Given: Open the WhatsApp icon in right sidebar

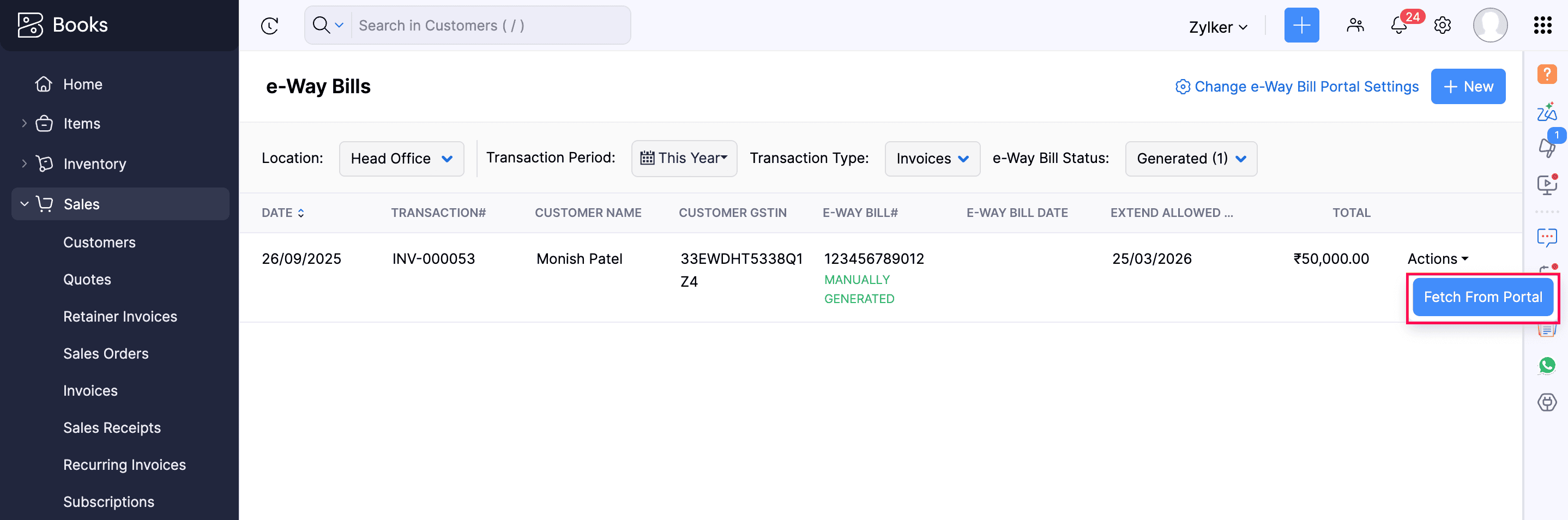Looking at the screenshot, I should tap(1546, 365).
